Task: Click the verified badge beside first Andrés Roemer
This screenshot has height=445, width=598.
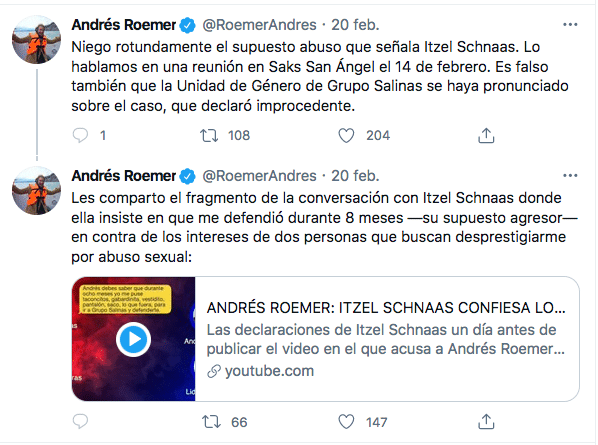Action: click(187, 25)
